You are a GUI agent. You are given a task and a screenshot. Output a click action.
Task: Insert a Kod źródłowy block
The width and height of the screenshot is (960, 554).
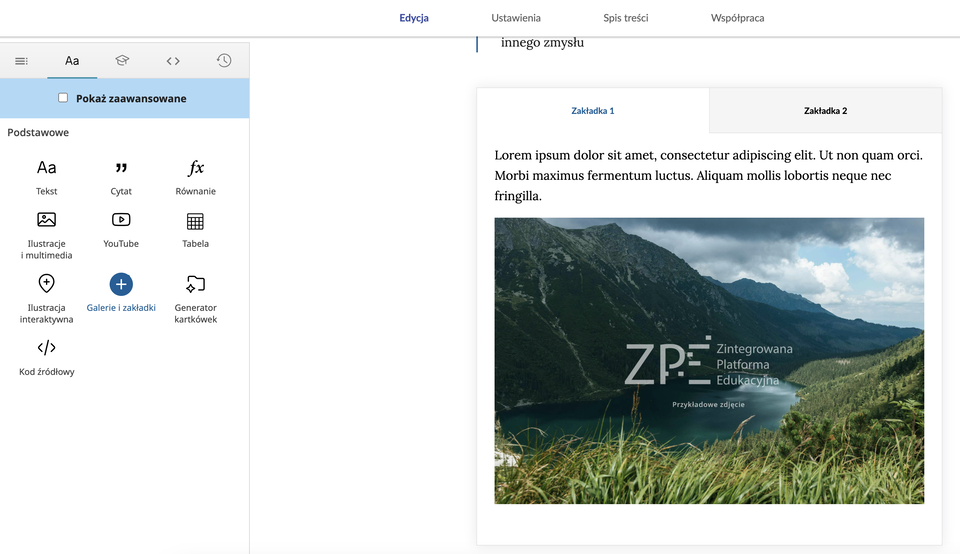(47, 356)
